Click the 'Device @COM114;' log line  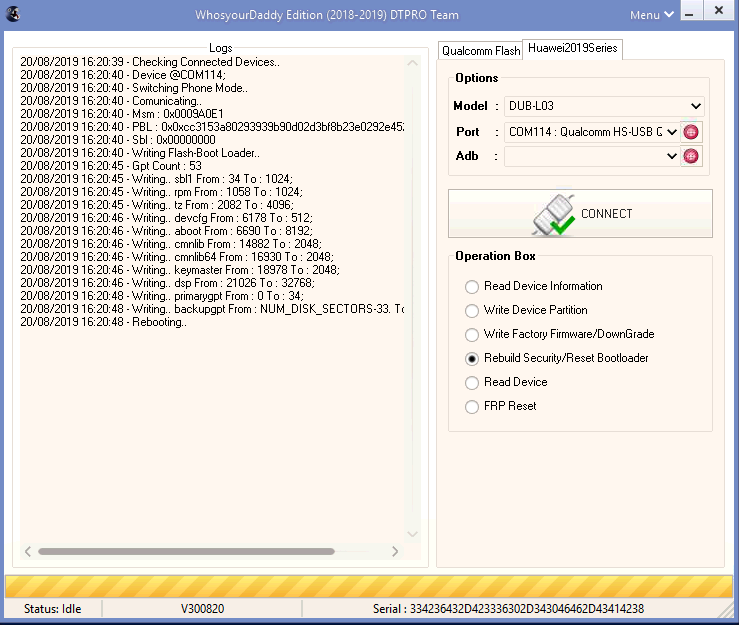123,75
